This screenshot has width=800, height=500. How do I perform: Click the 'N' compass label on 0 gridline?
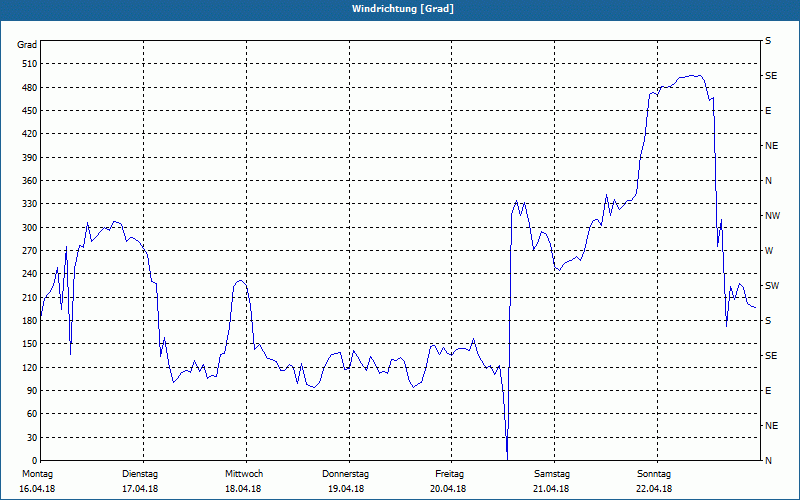[x=768, y=461]
